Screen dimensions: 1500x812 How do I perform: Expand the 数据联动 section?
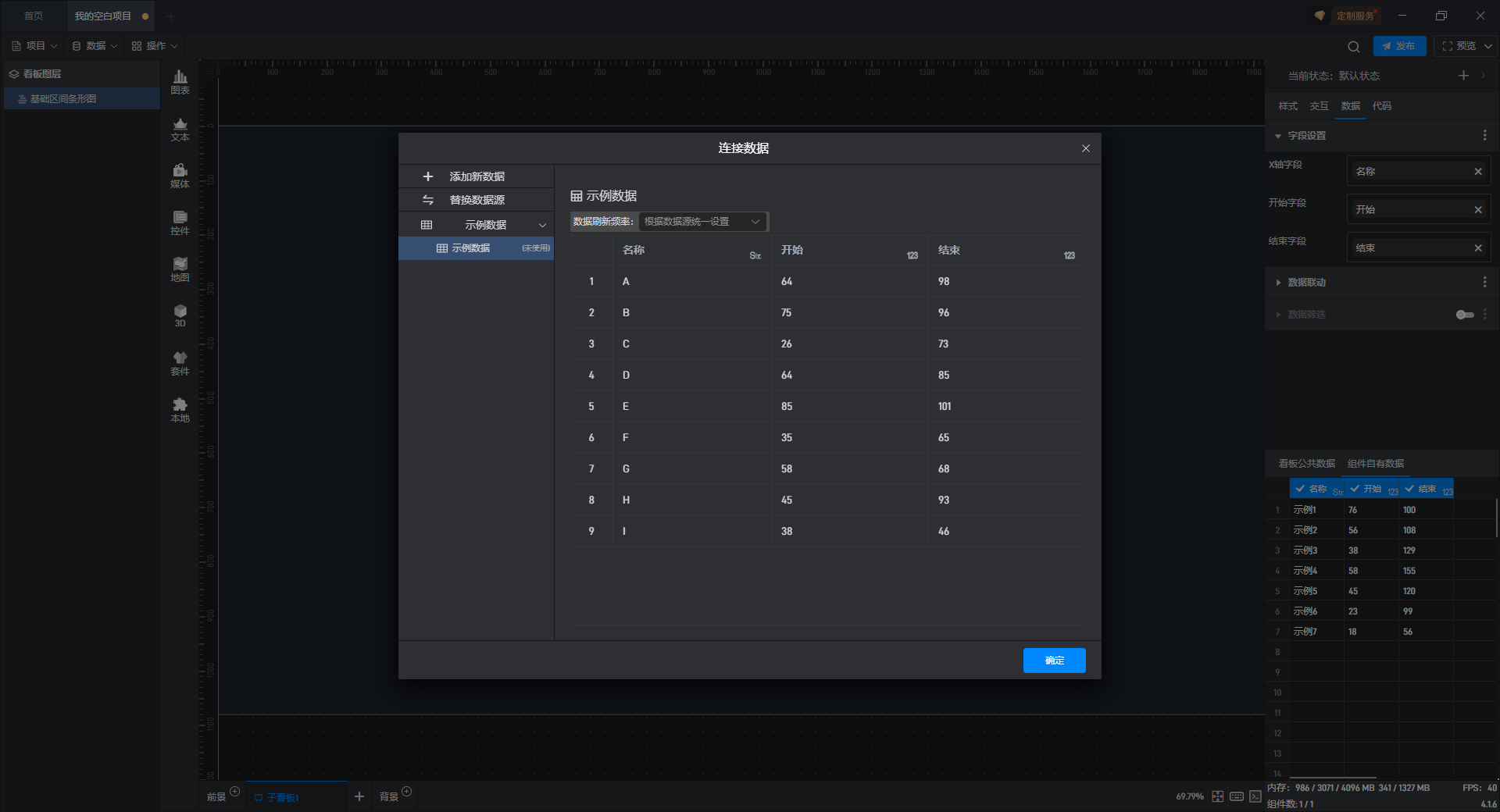click(x=1278, y=282)
